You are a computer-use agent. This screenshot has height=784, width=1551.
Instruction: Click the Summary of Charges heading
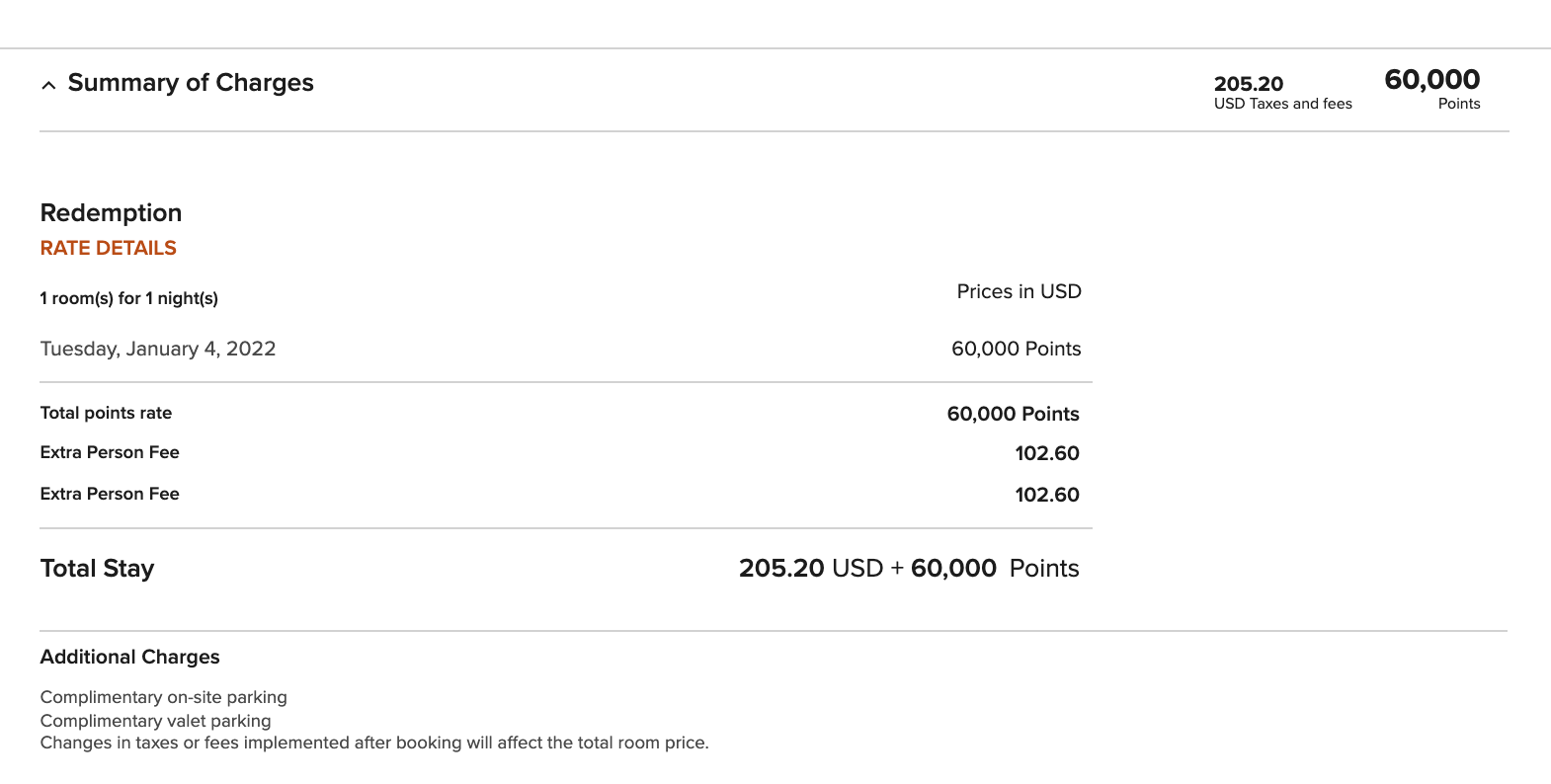pyautogui.click(x=191, y=83)
